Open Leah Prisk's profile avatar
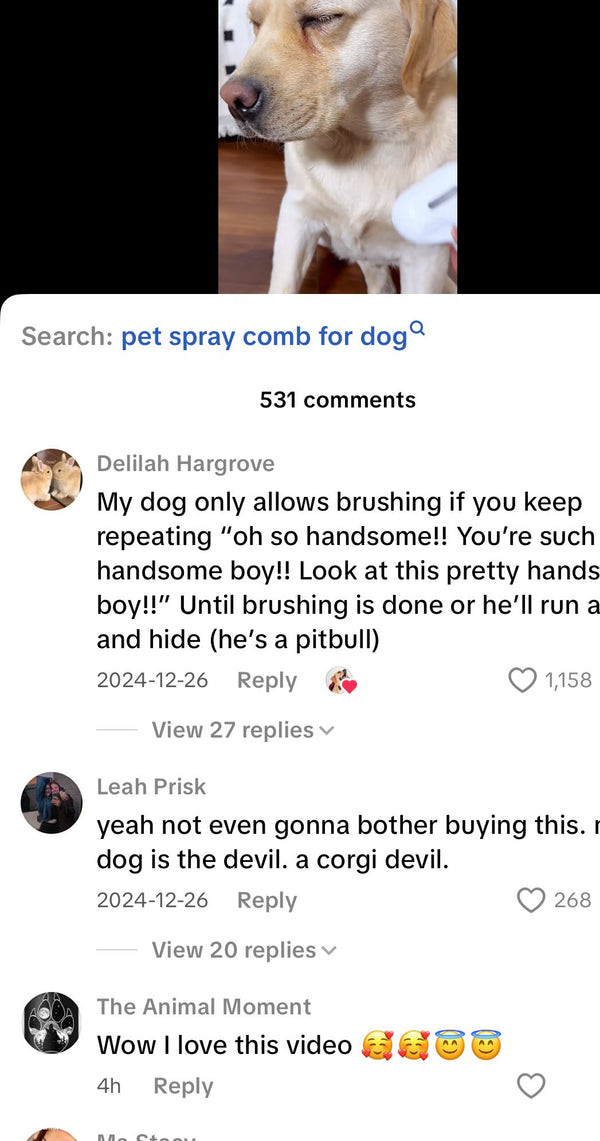 [51, 803]
